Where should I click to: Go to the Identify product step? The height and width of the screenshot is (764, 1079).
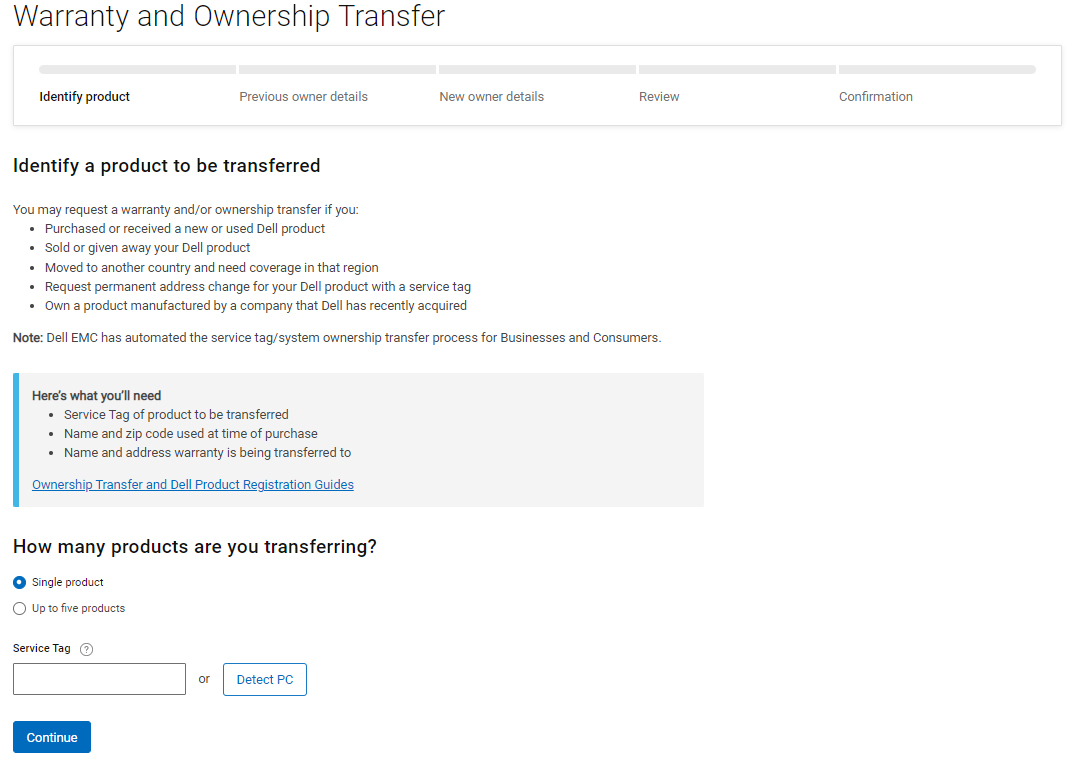pos(85,97)
